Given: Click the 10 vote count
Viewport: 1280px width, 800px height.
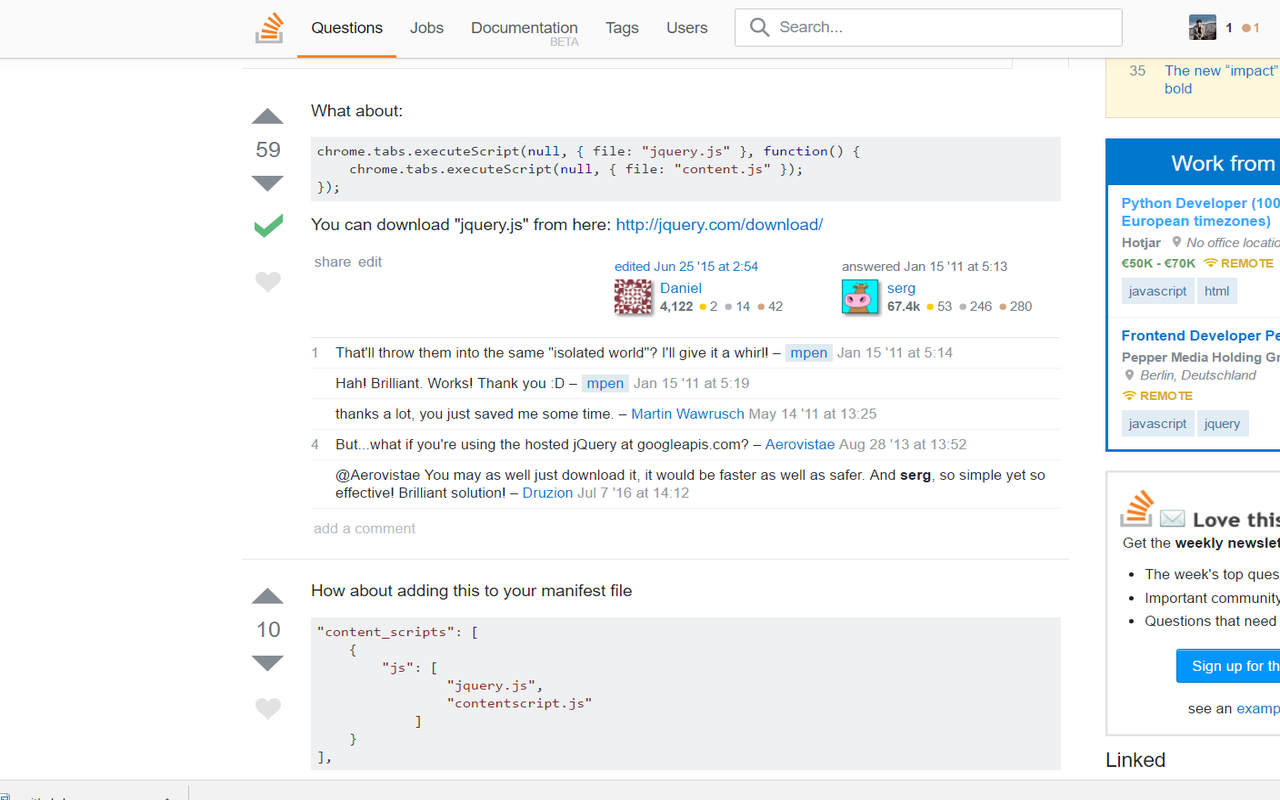Looking at the screenshot, I should 268,630.
